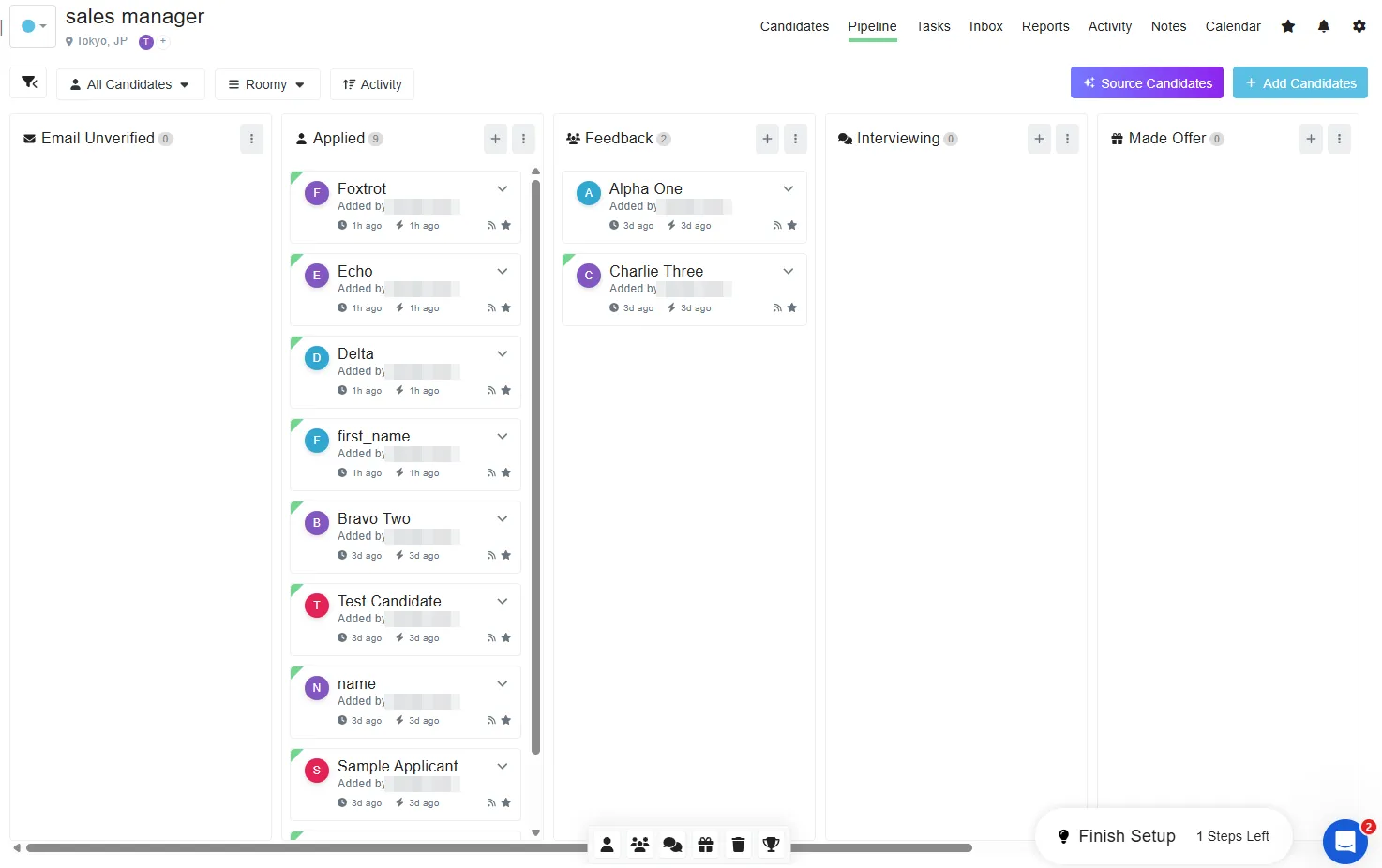The image size is (1382, 868).
Task: Expand the Alpha One card chevron
Action: (789, 189)
